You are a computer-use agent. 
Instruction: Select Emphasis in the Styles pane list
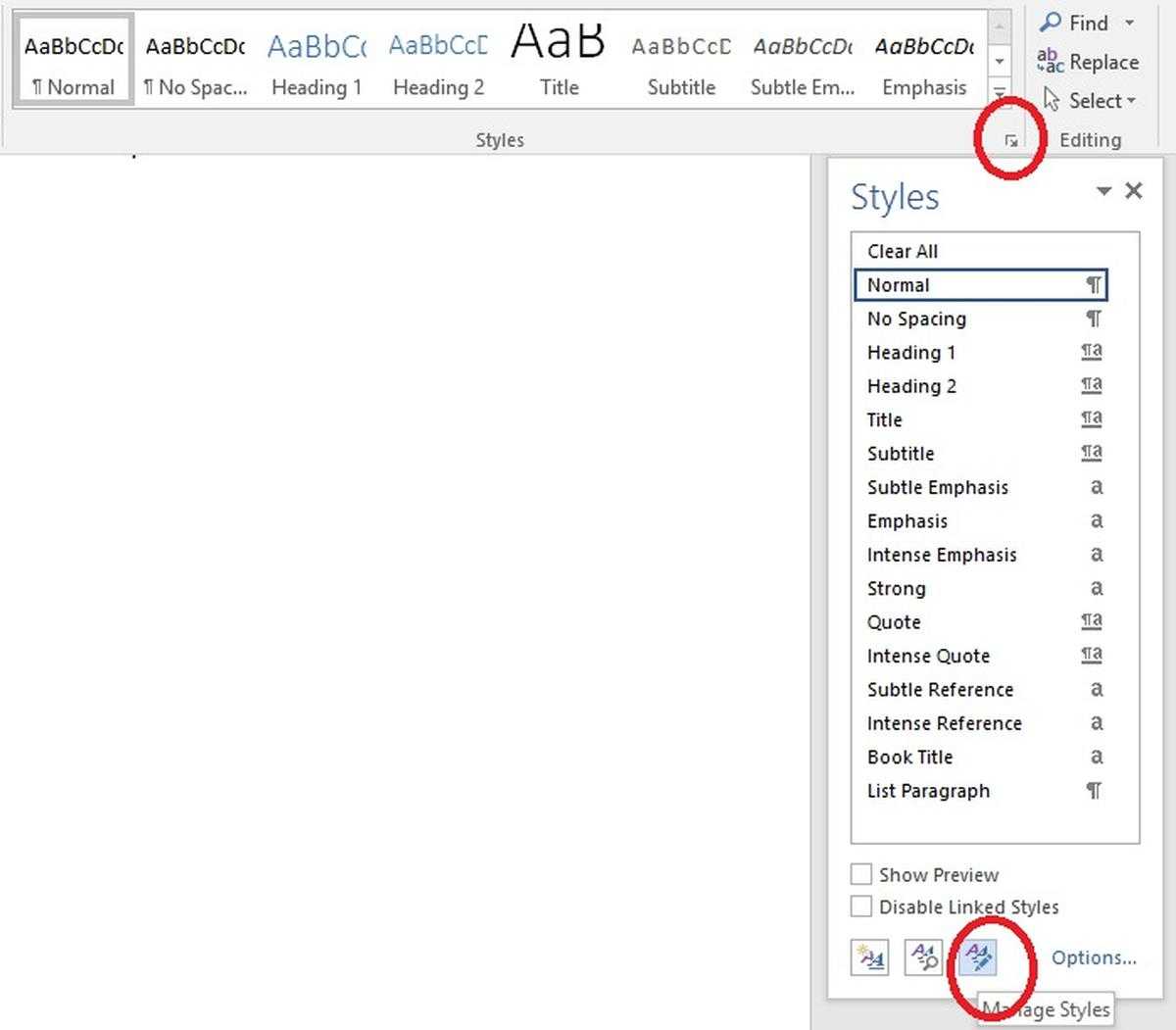click(x=981, y=521)
